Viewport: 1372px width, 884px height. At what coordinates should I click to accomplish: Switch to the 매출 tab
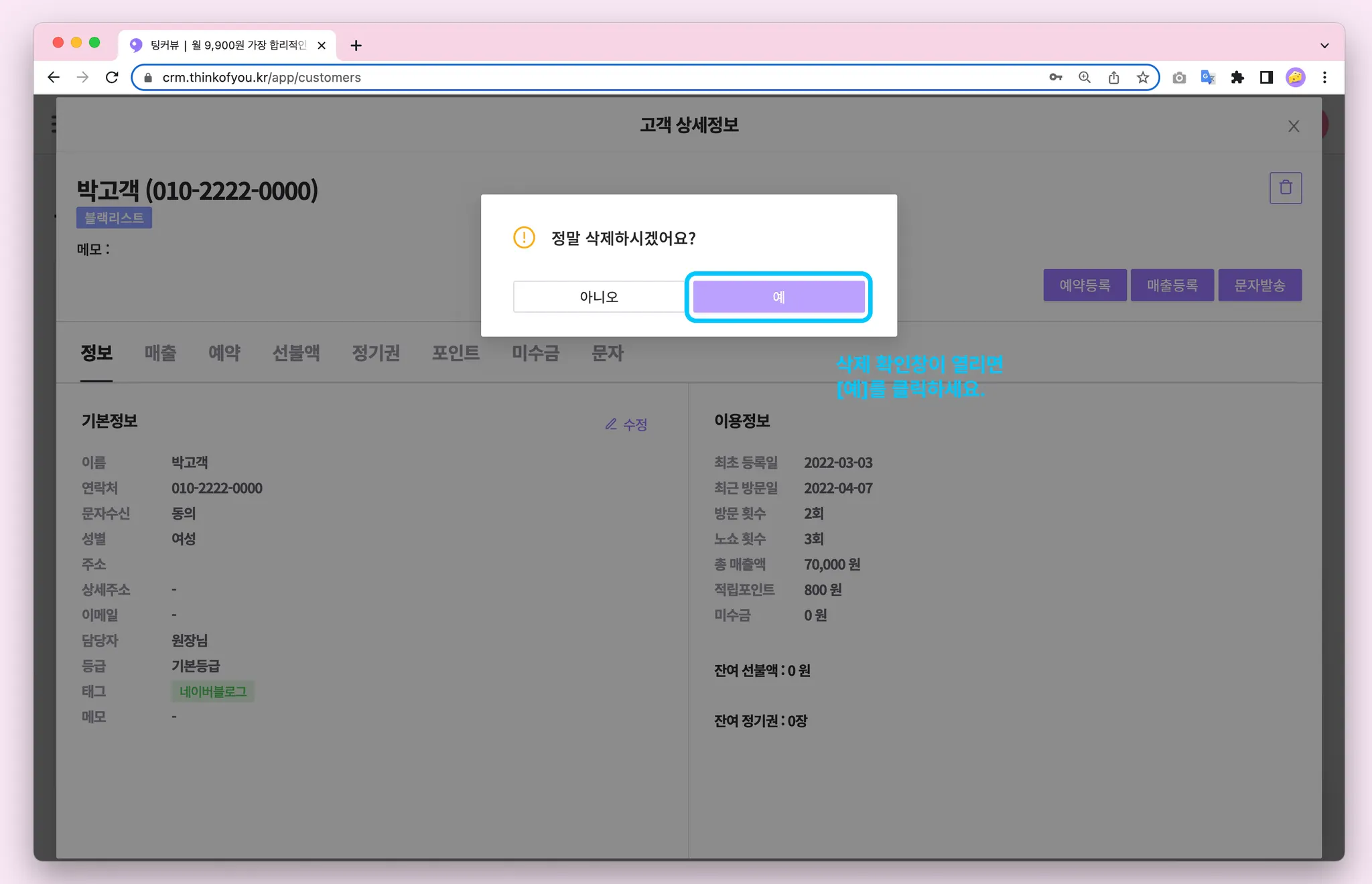pyautogui.click(x=160, y=353)
